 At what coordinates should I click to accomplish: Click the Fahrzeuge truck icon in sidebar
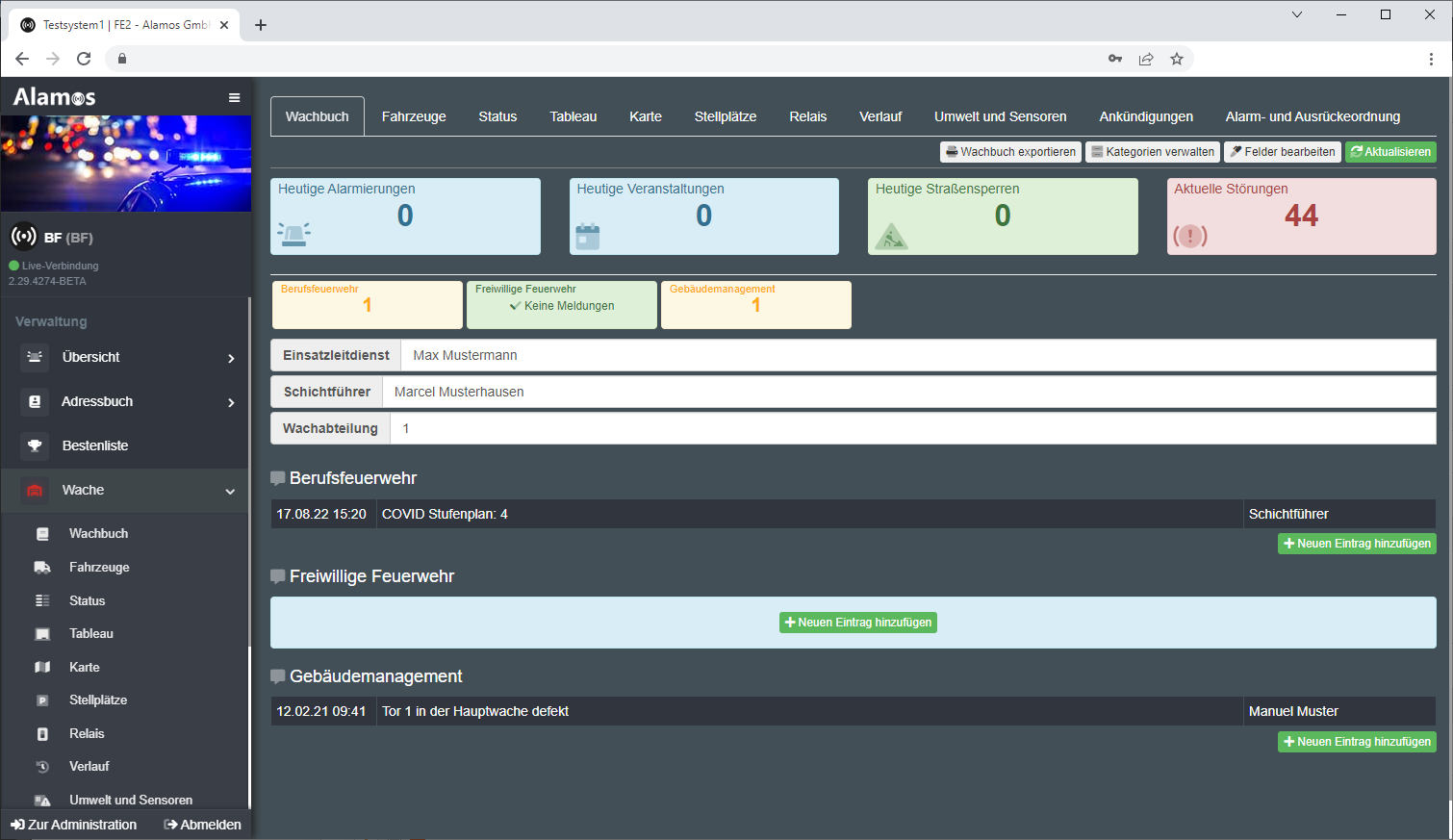42,568
